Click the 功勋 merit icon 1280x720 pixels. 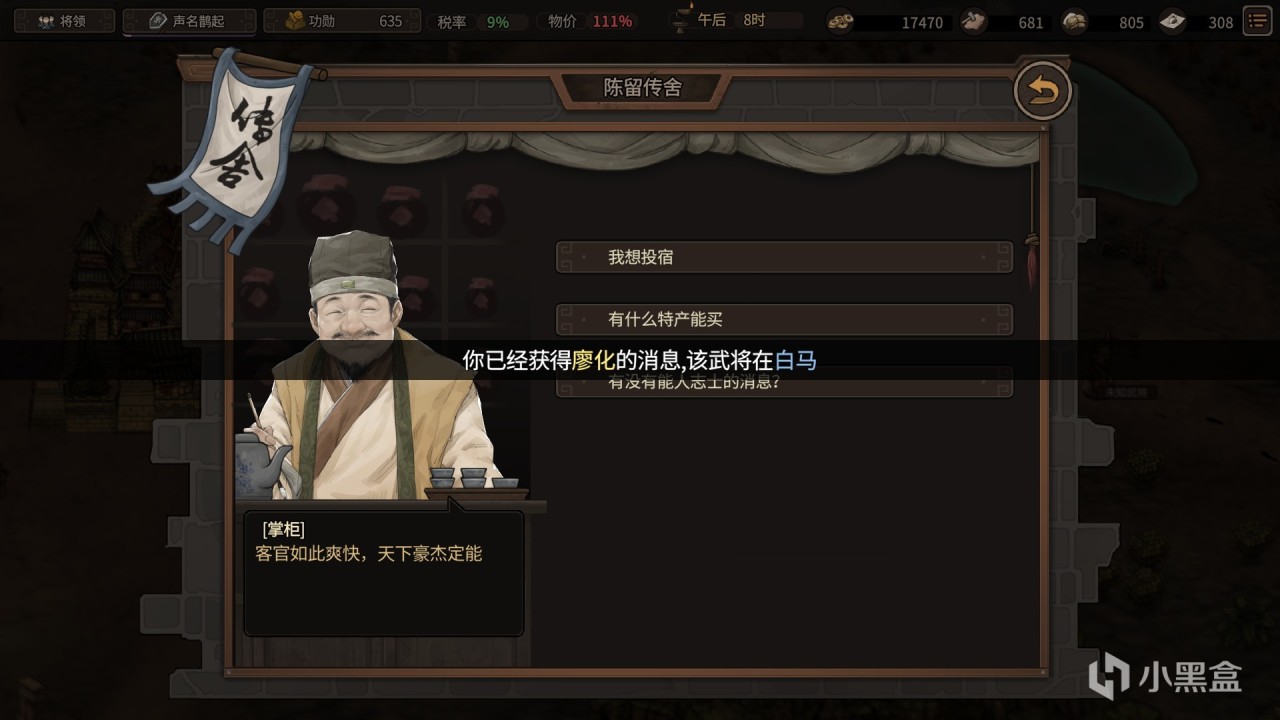click(295, 21)
